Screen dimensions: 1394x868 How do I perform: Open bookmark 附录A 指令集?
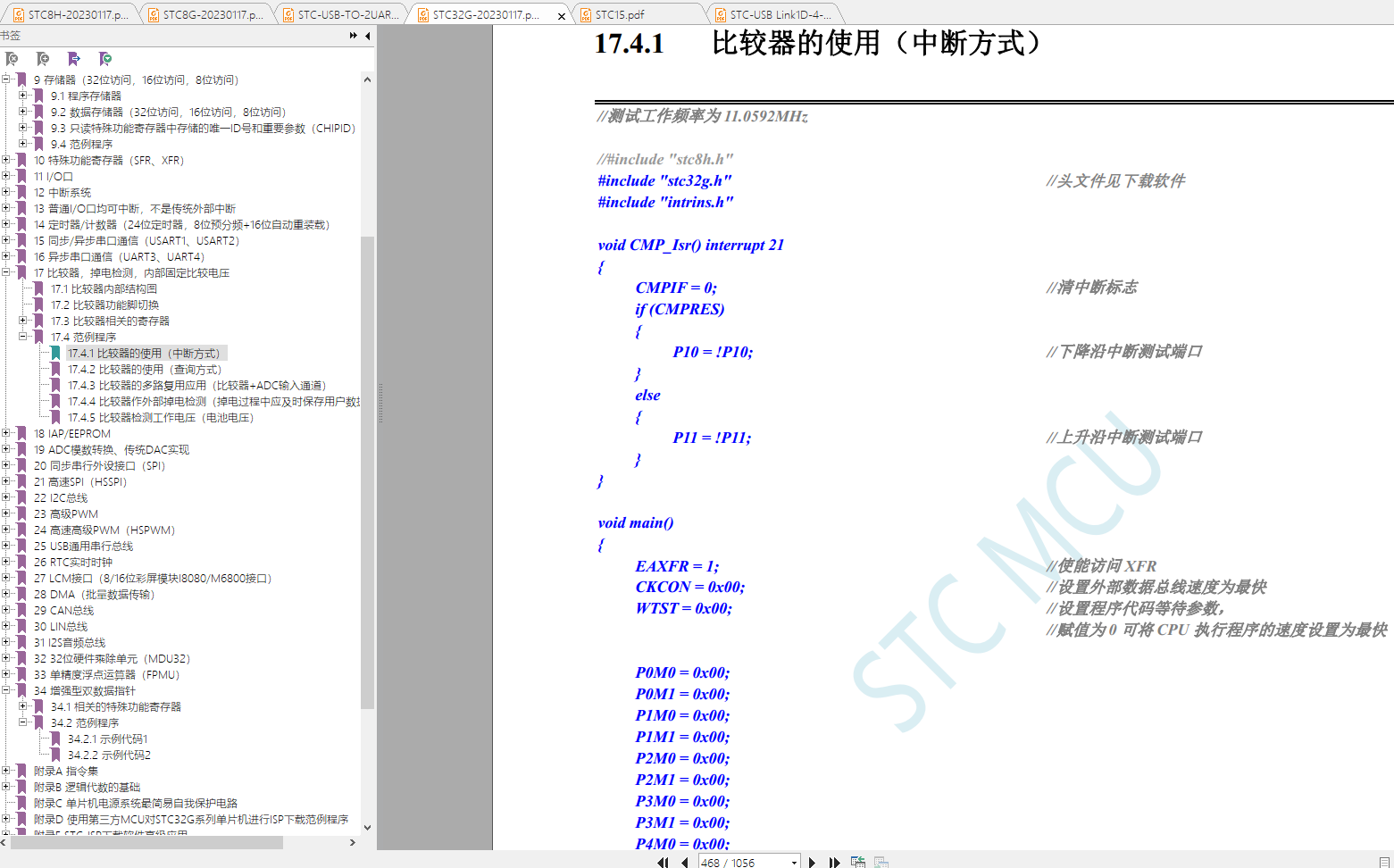coord(66,771)
